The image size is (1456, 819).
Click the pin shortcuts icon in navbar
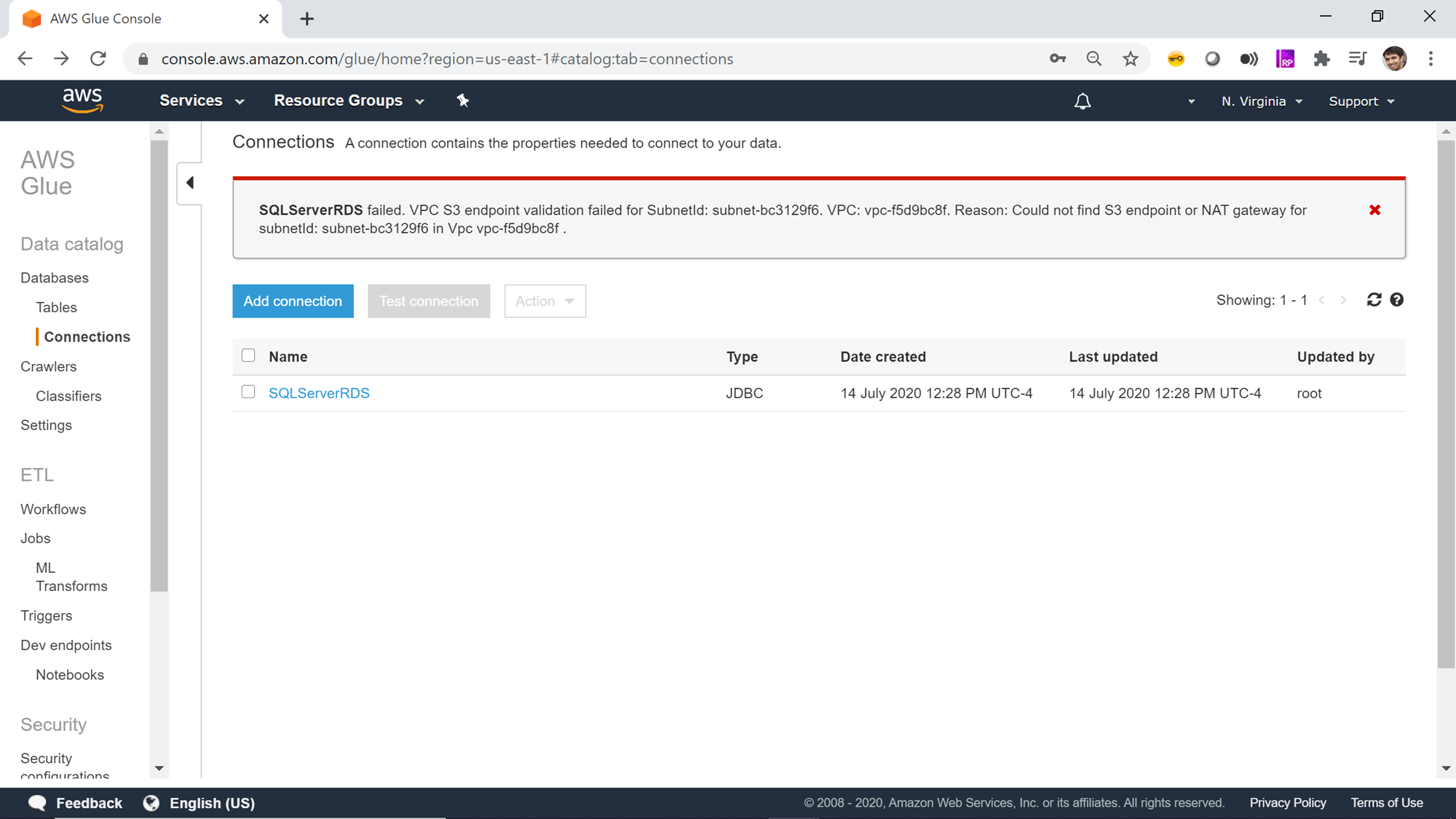[x=463, y=100]
